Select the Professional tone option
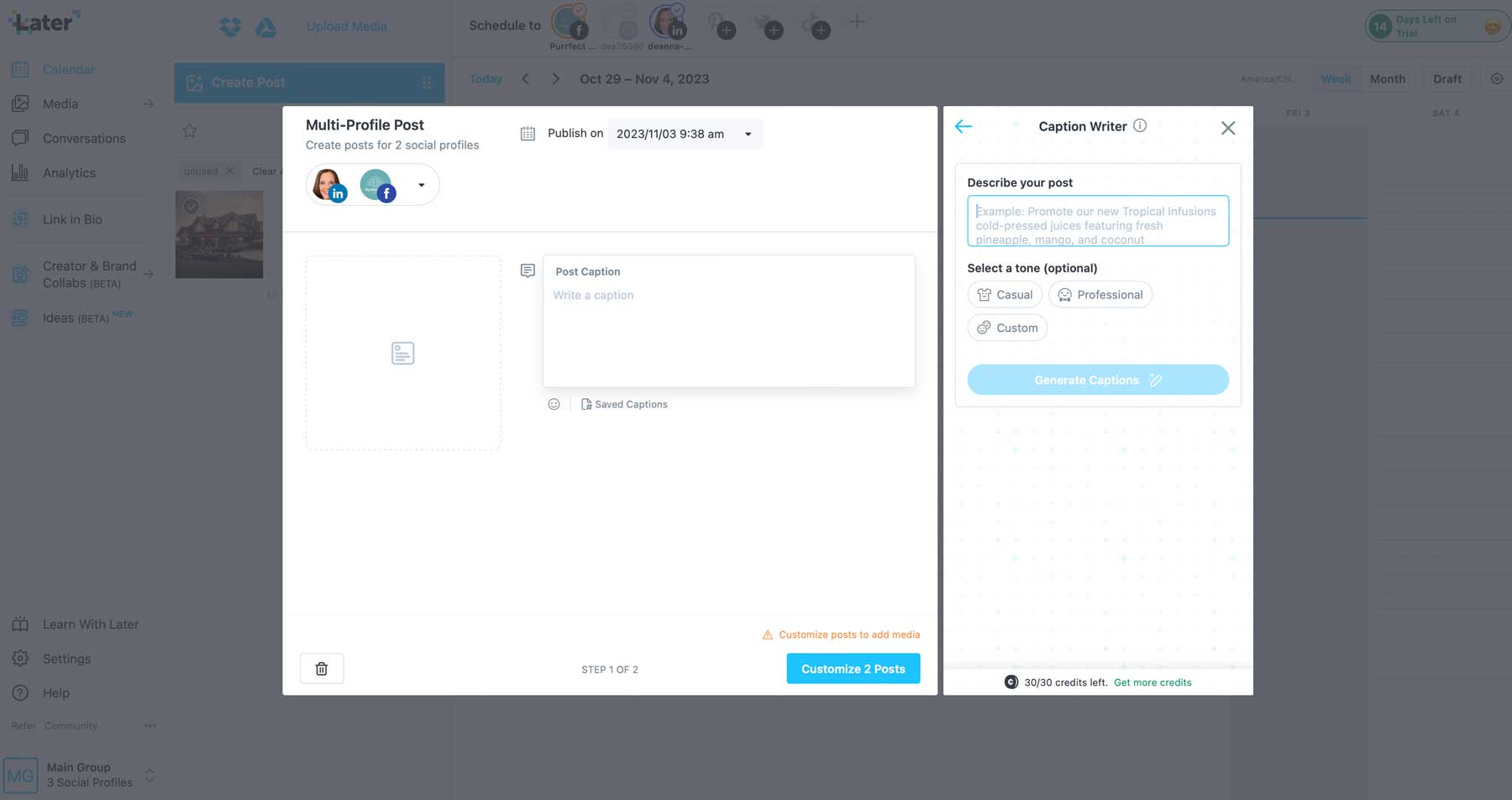The width and height of the screenshot is (1512, 800). pyautogui.click(x=1100, y=295)
